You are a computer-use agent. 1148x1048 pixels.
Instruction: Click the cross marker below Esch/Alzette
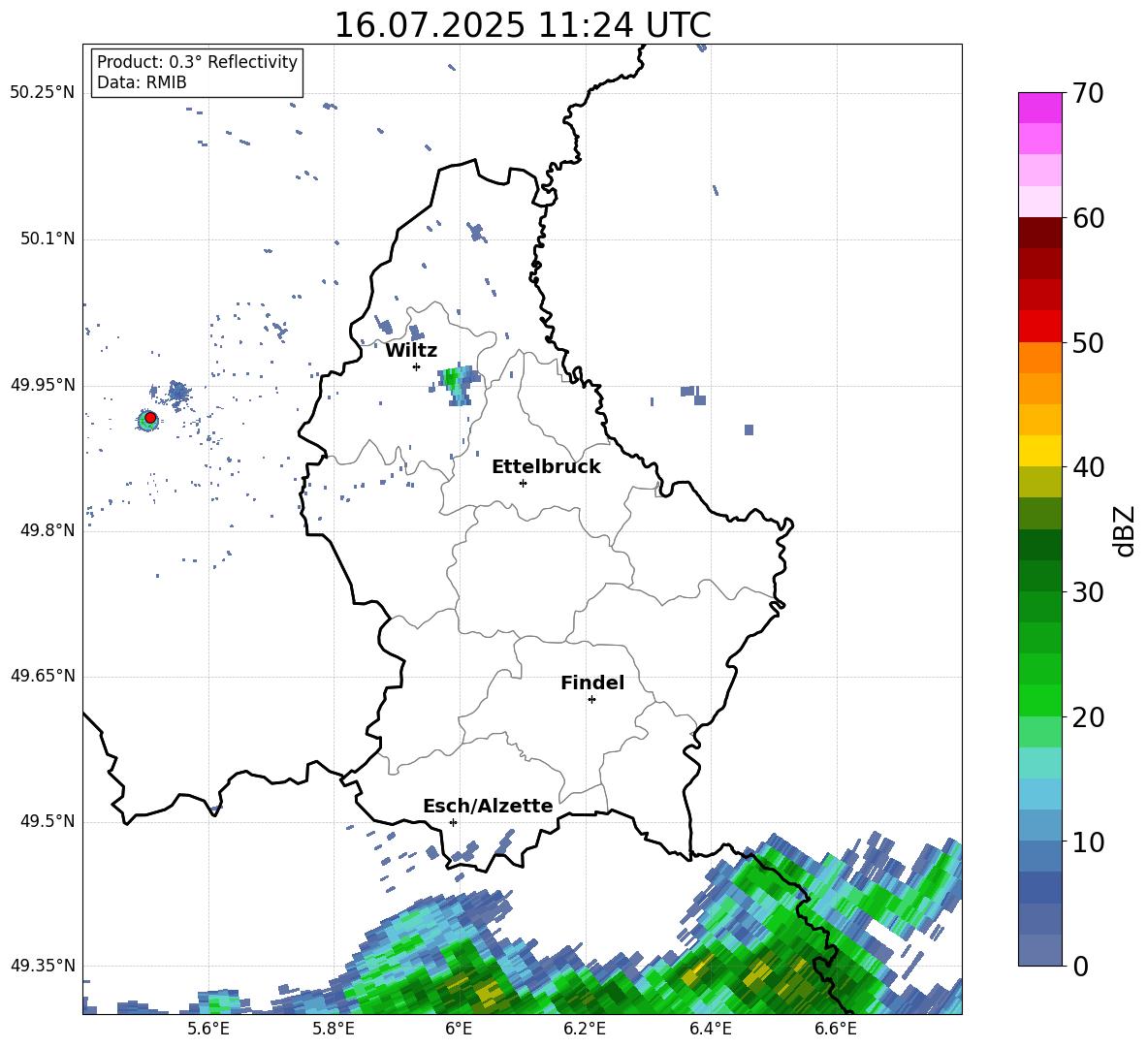(x=453, y=822)
